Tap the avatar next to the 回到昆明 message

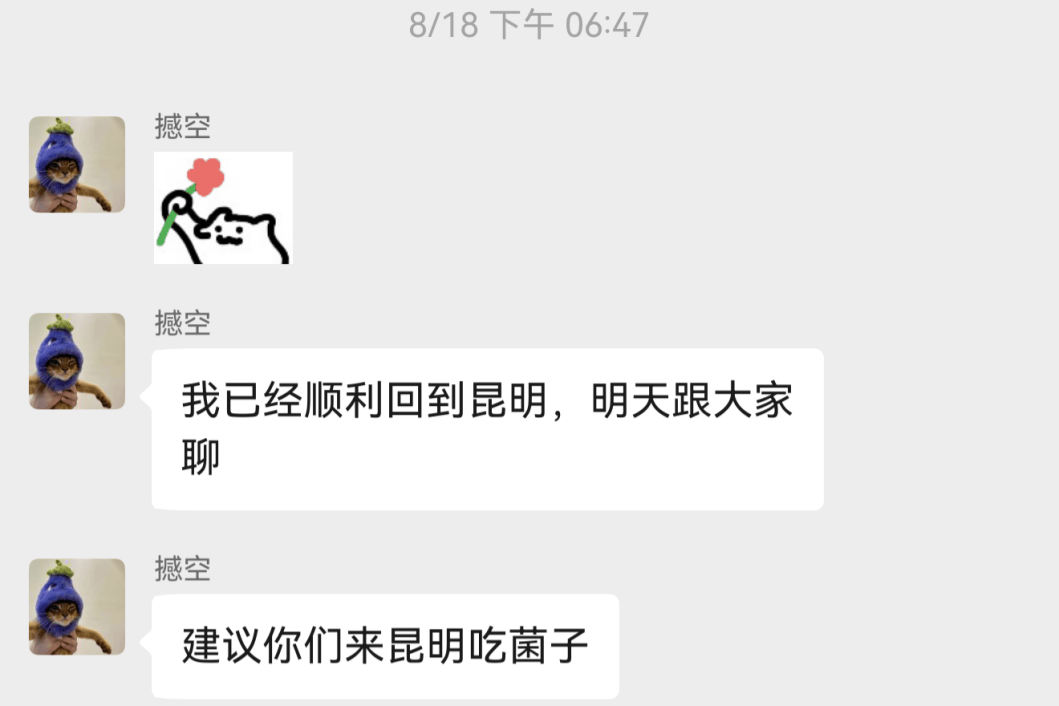click(x=77, y=361)
